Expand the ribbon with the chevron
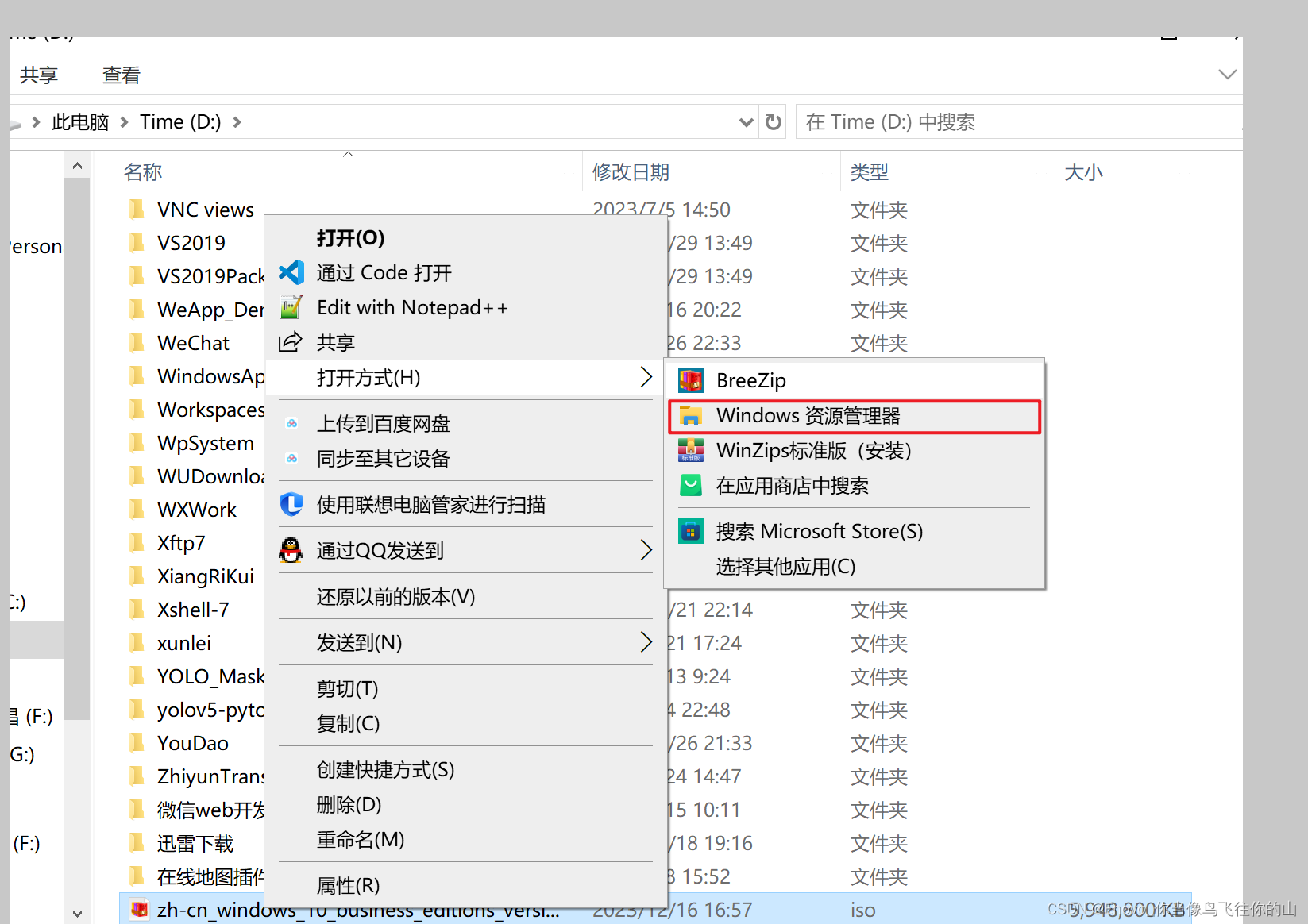Viewport: 1308px width, 924px height. [x=1227, y=75]
